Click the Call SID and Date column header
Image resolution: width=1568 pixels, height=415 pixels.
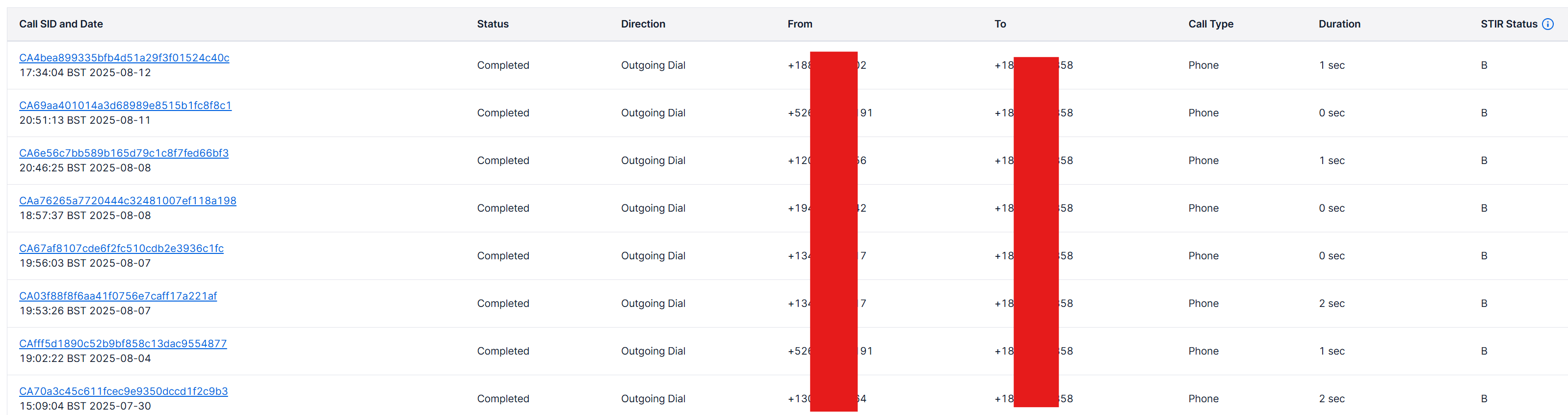[x=61, y=24]
